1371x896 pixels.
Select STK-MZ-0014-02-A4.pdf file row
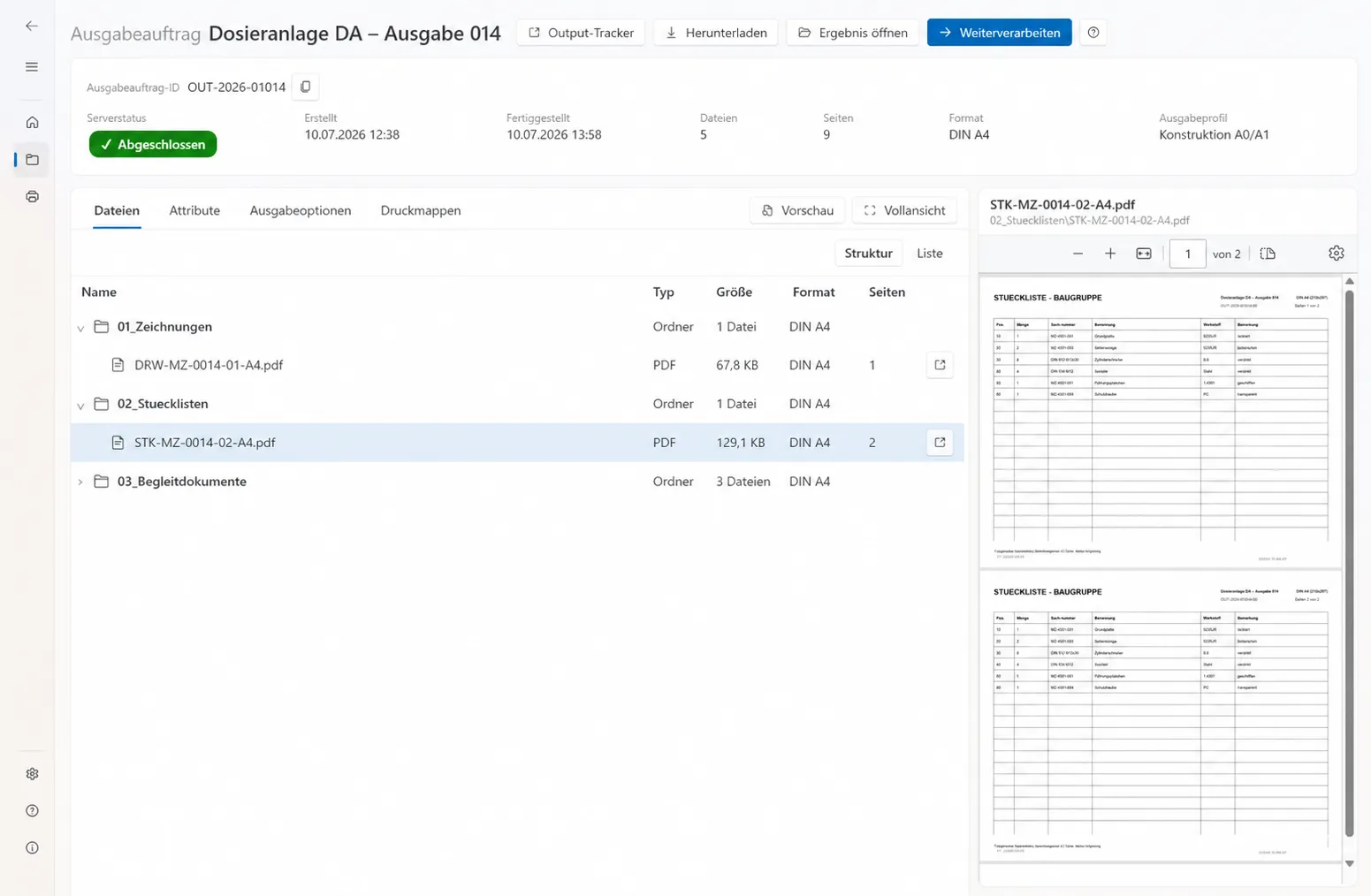coord(517,443)
